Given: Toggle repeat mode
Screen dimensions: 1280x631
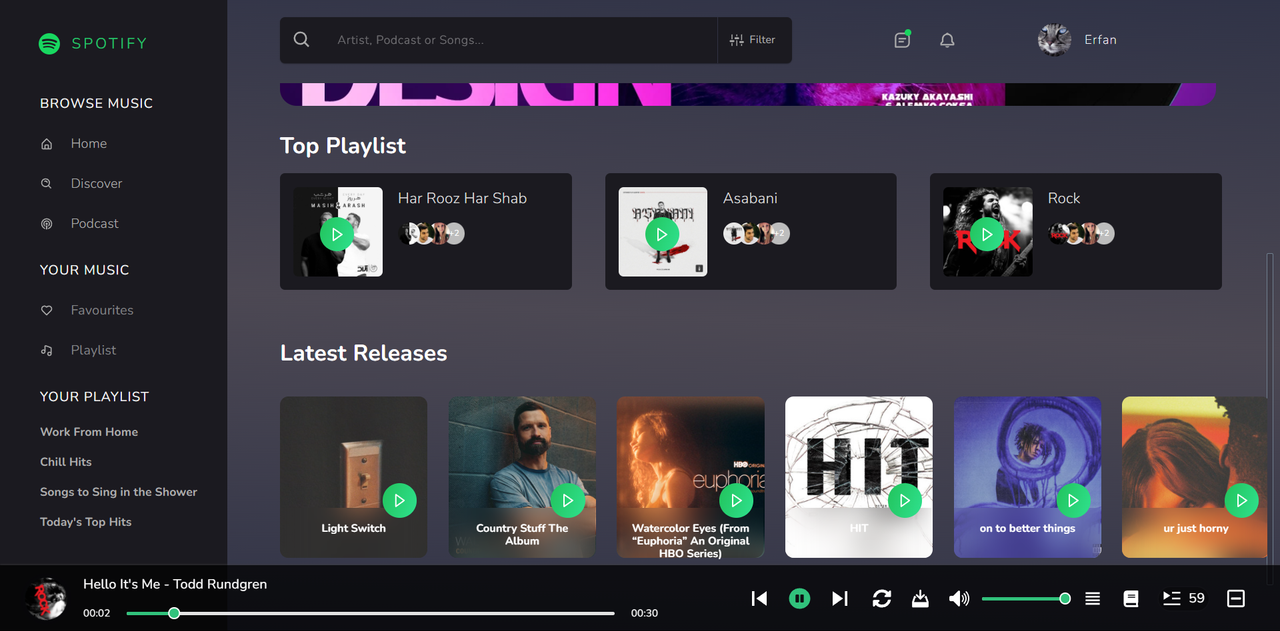Looking at the screenshot, I should [x=881, y=598].
